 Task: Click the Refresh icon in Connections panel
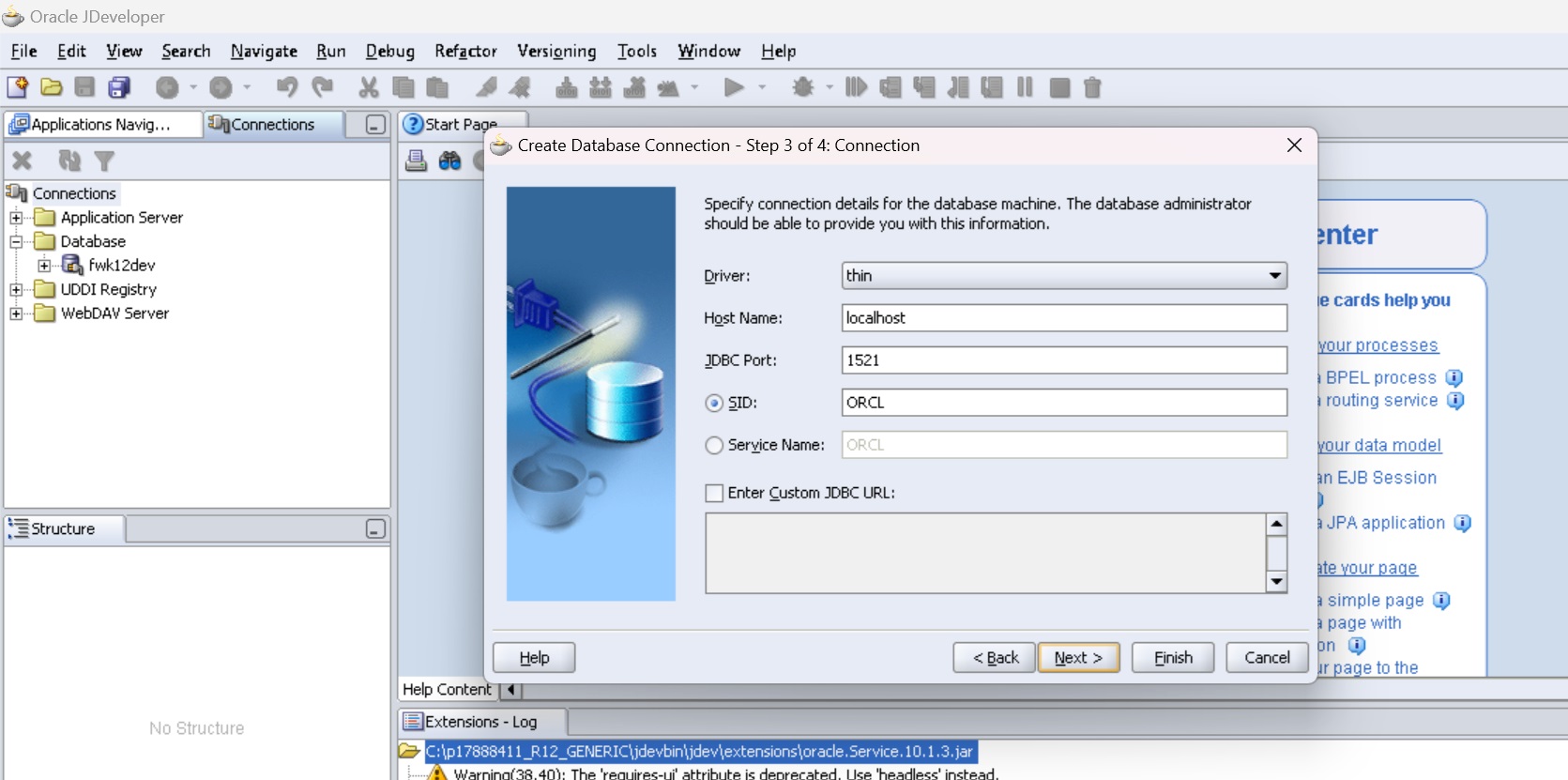tap(70, 161)
